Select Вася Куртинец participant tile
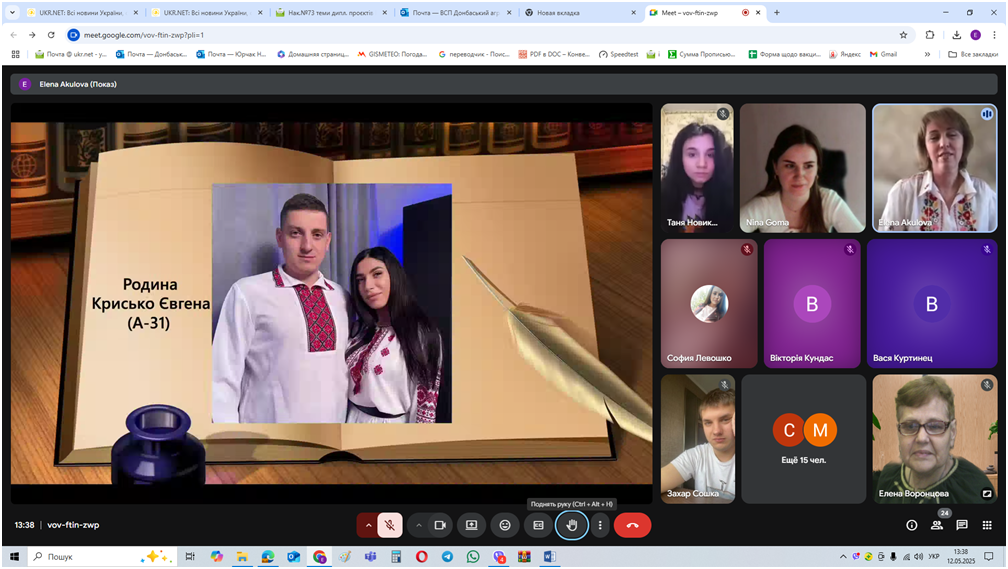The width and height of the screenshot is (1008, 569). click(x=932, y=303)
